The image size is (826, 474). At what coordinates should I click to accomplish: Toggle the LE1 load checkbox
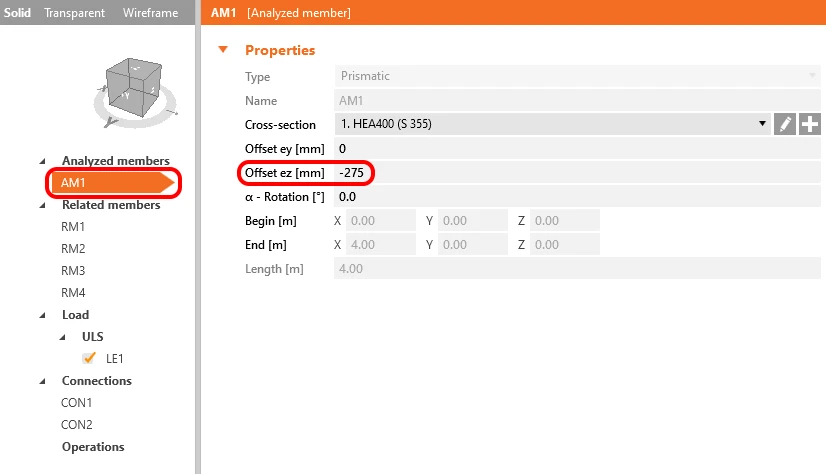89,358
